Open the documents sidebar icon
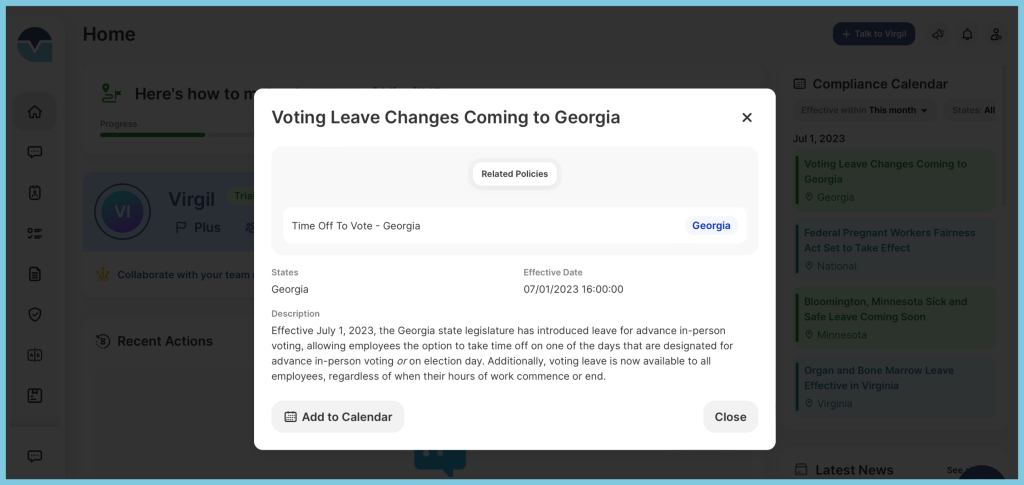Screen dimensions: 1024x485 click(35, 274)
